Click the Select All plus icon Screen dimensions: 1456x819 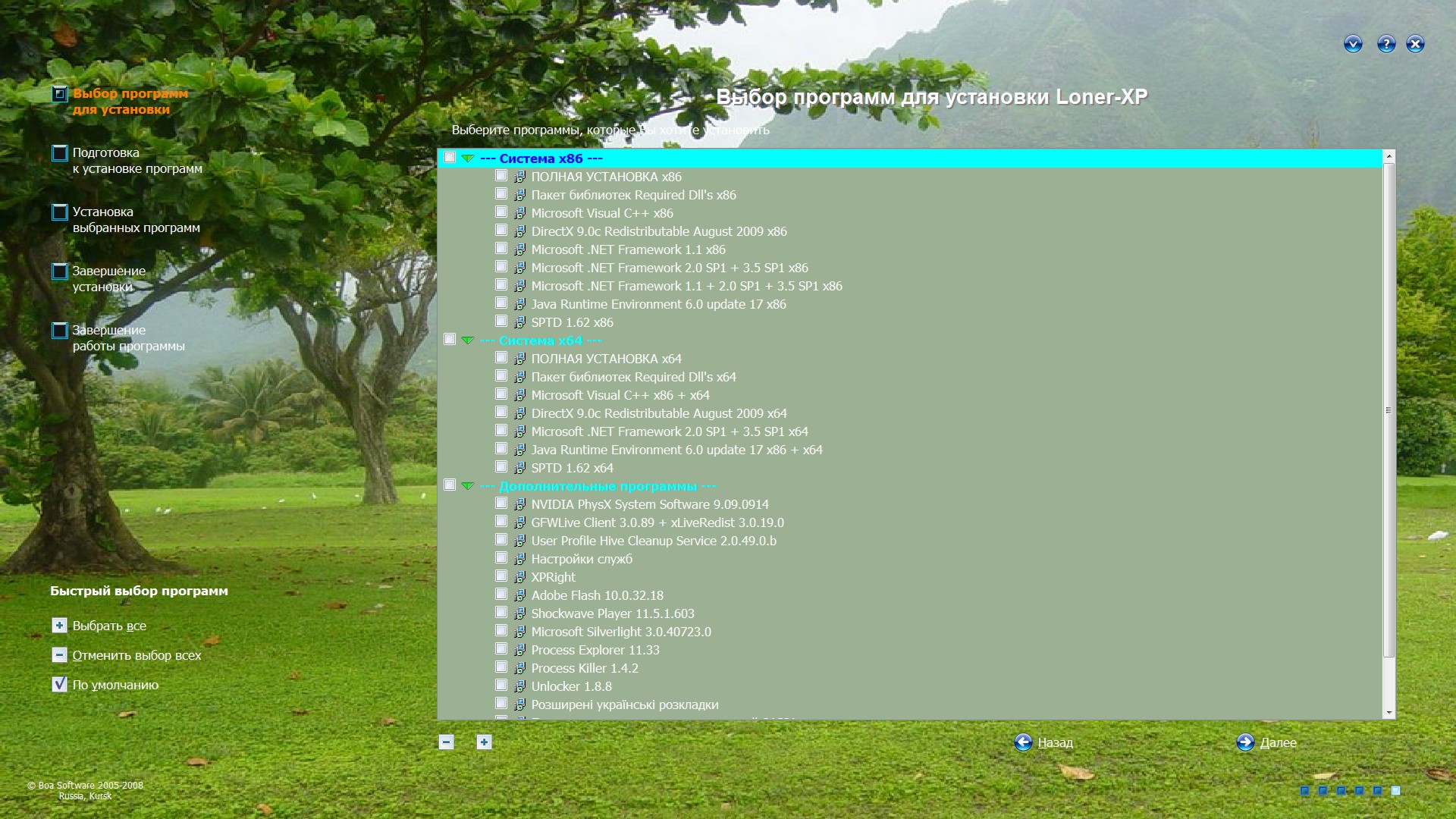click(59, 626)
